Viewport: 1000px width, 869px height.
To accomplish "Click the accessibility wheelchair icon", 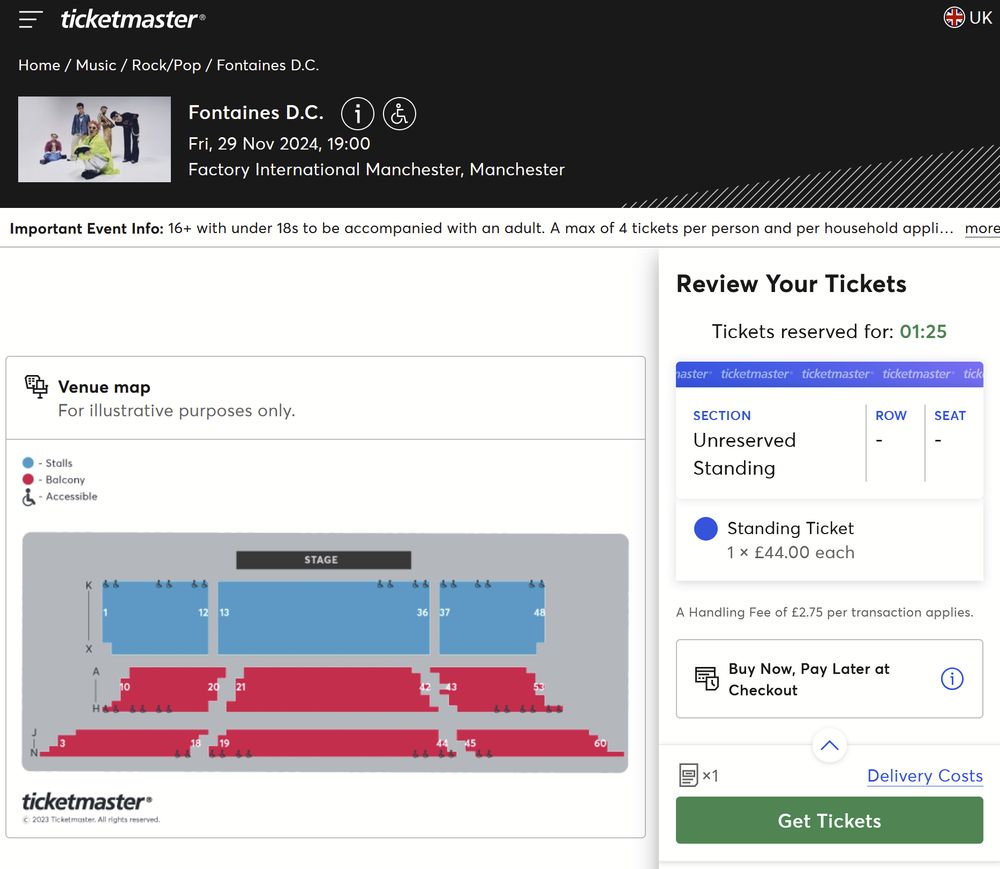I will [x=399, y=113].
